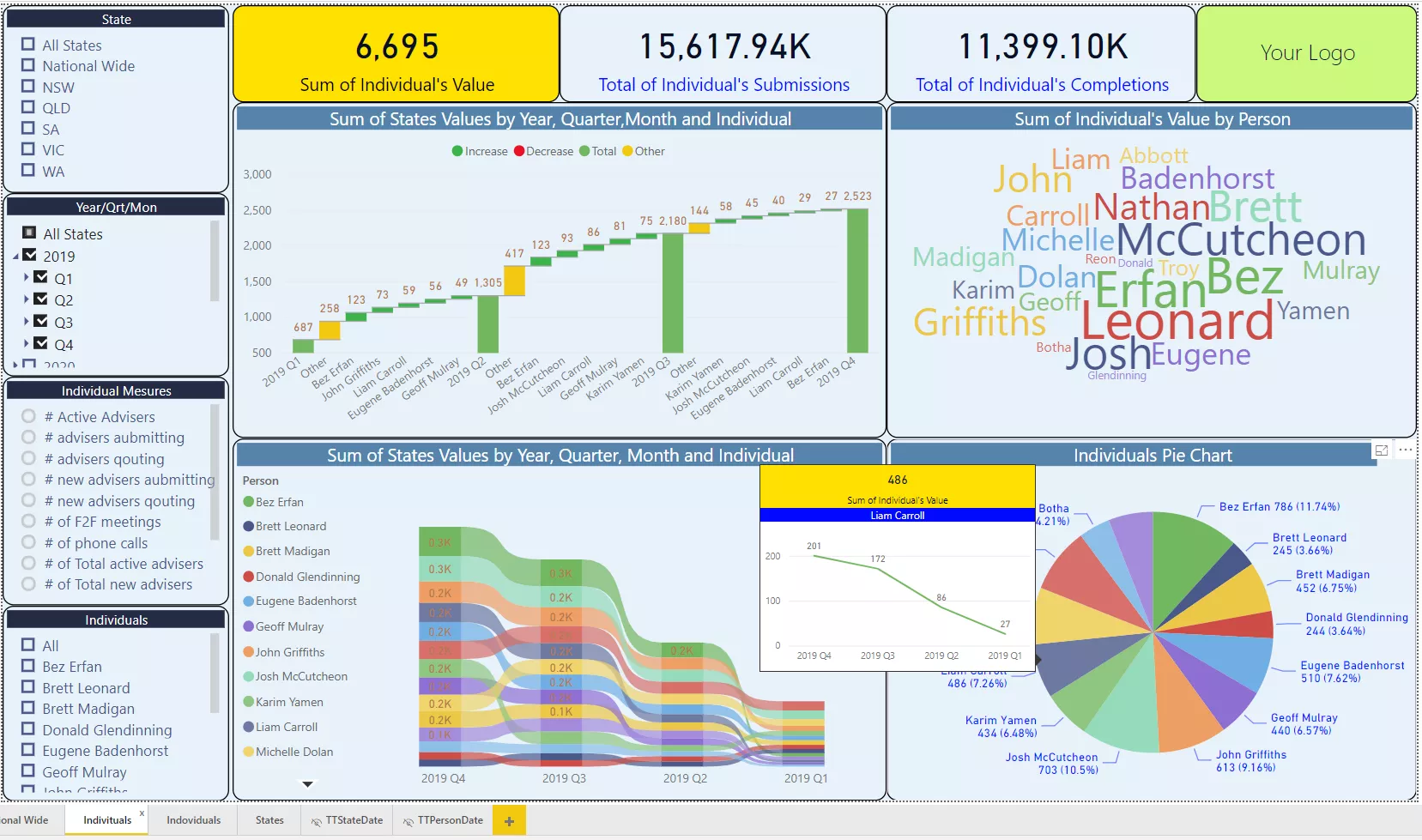Switch to the States page tab
Viewport: 1422px width, 840px height.
(269, 820)
